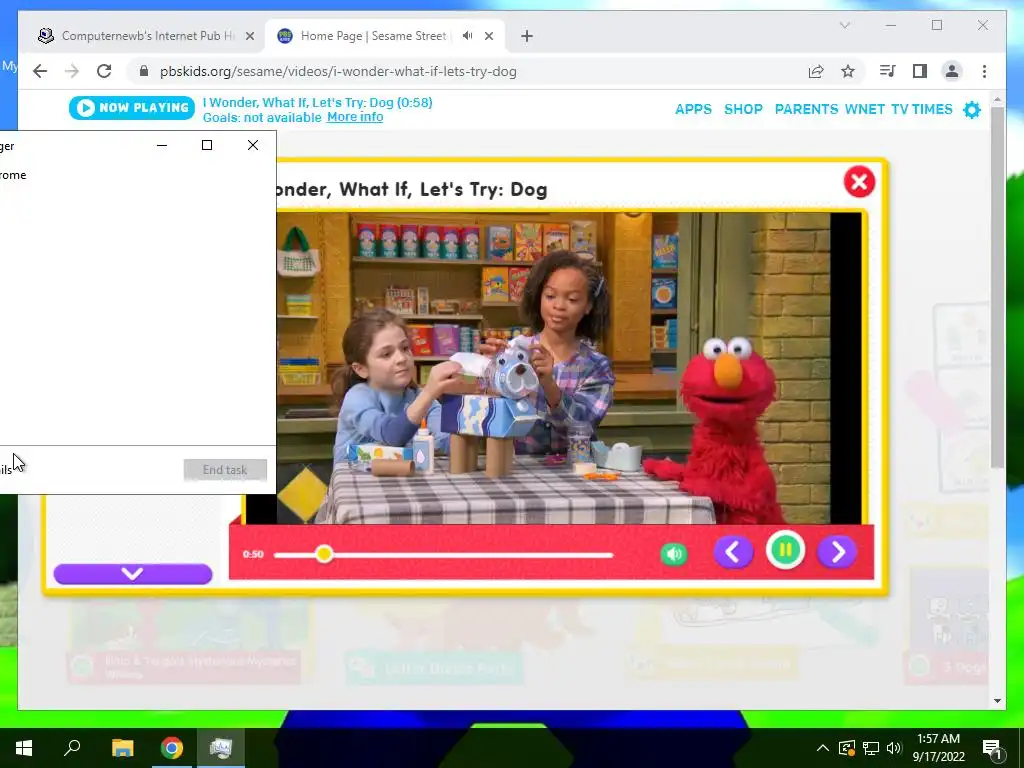Open the Windows Start menu
Viewport: 1024px width, 768px height.
24,748
